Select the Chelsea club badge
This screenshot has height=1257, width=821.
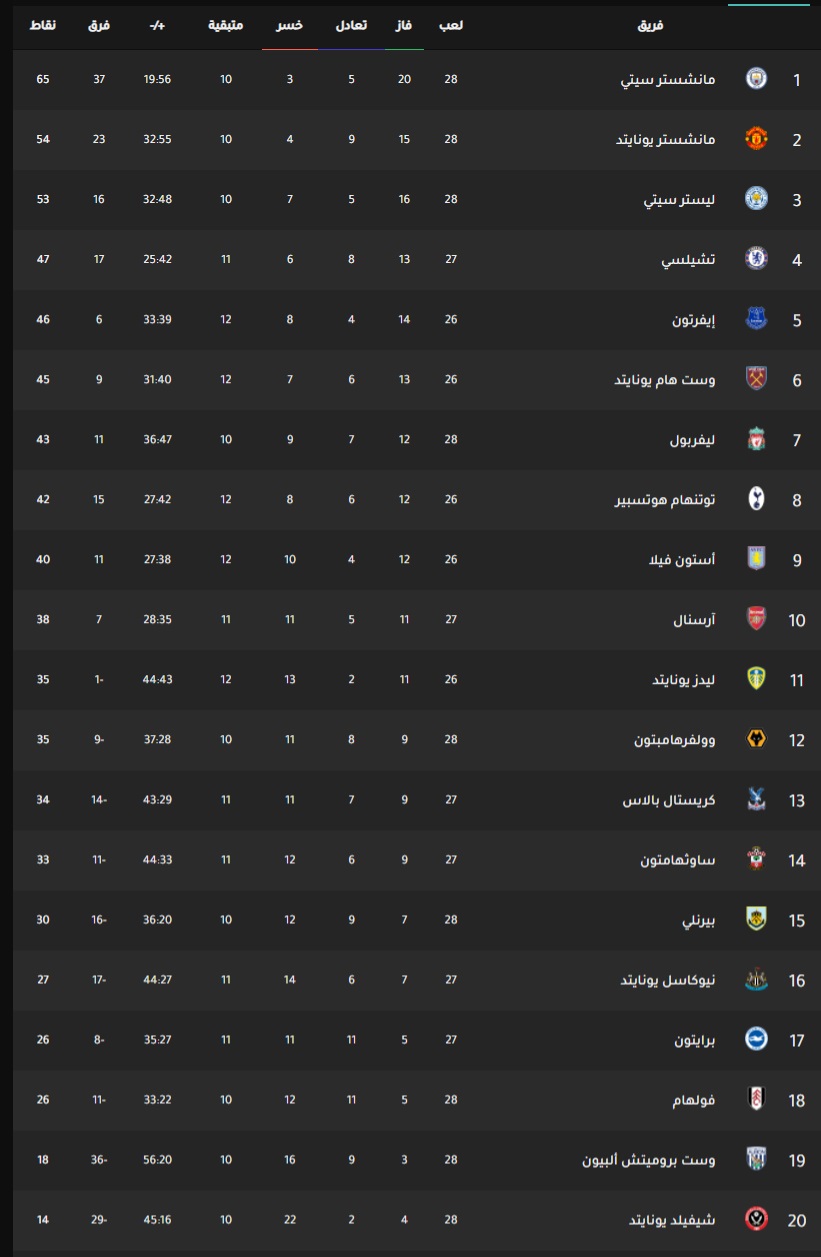pyautogui.click(x=756, y=259)
